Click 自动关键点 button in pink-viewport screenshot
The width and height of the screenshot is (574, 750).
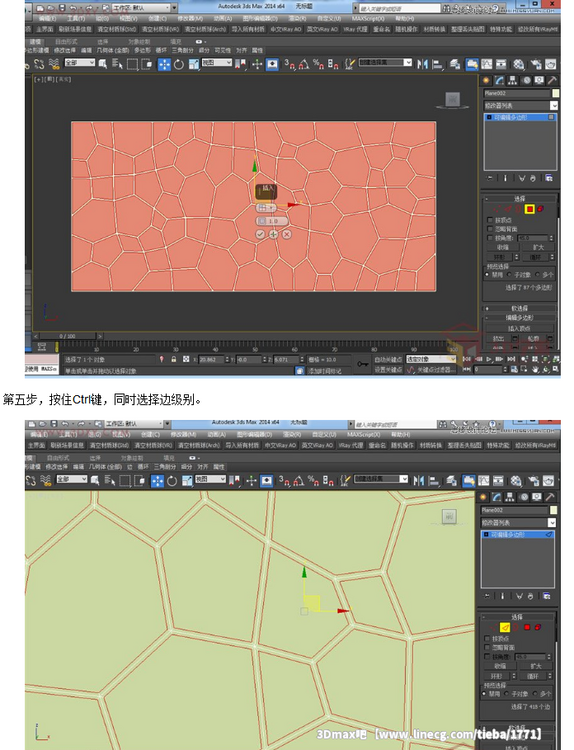pyautogui.click(x=388, y=359)
